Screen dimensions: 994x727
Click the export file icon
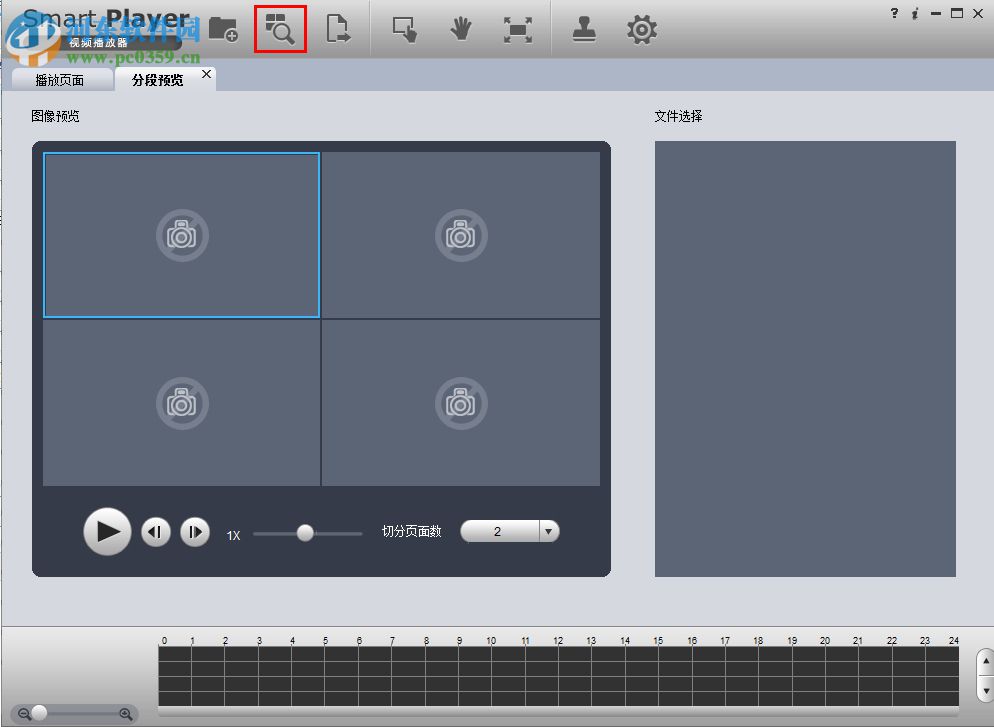[337, 29]
